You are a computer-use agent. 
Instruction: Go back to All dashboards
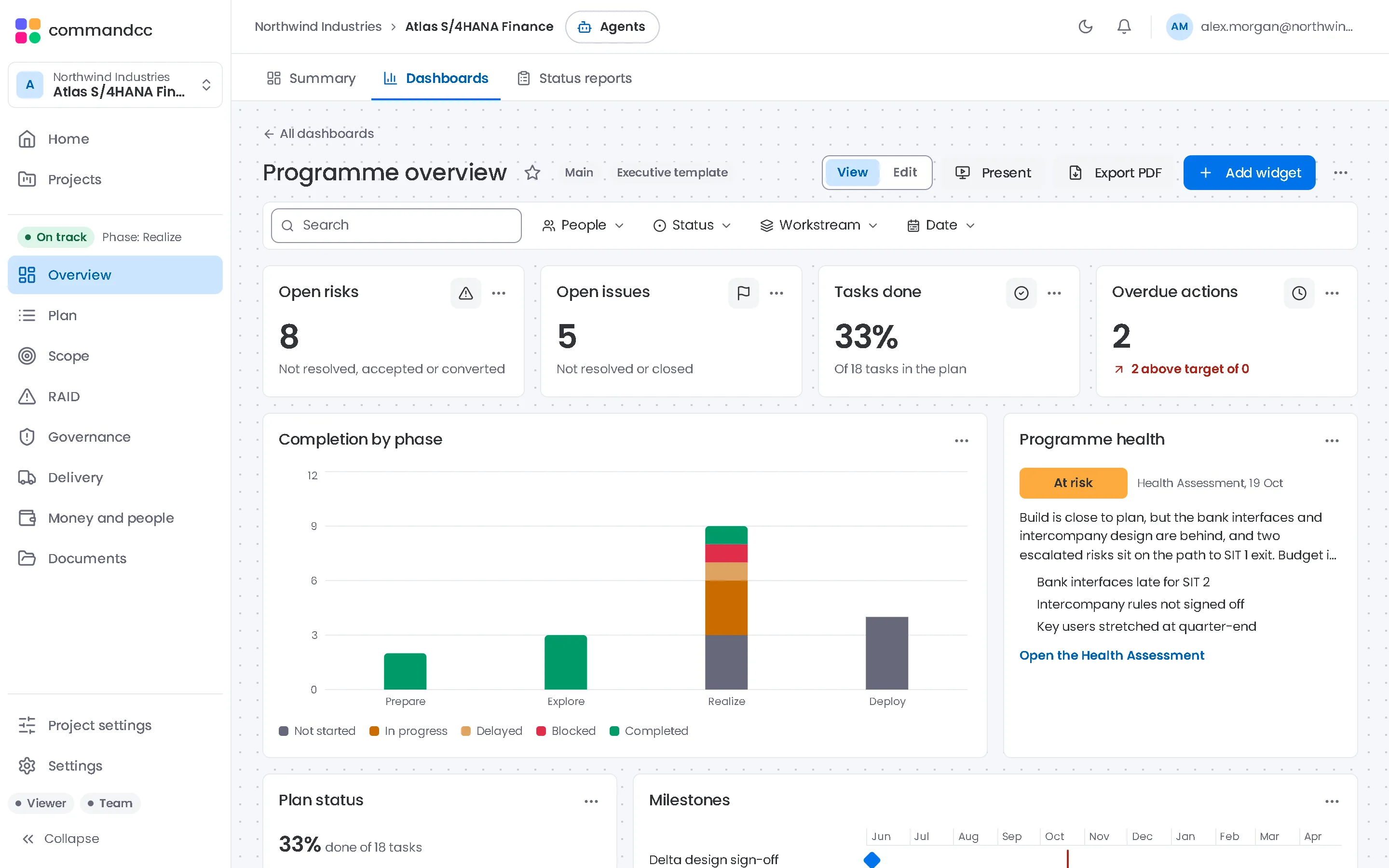(x=318, y=133)
